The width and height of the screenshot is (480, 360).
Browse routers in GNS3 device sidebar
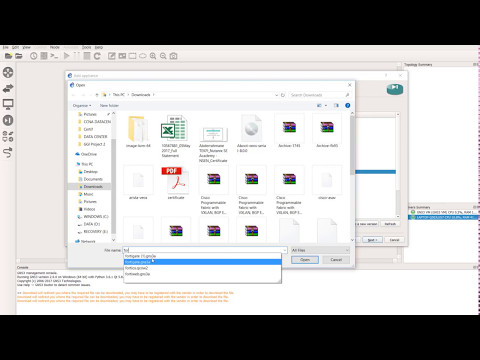[x=8, y=72]
